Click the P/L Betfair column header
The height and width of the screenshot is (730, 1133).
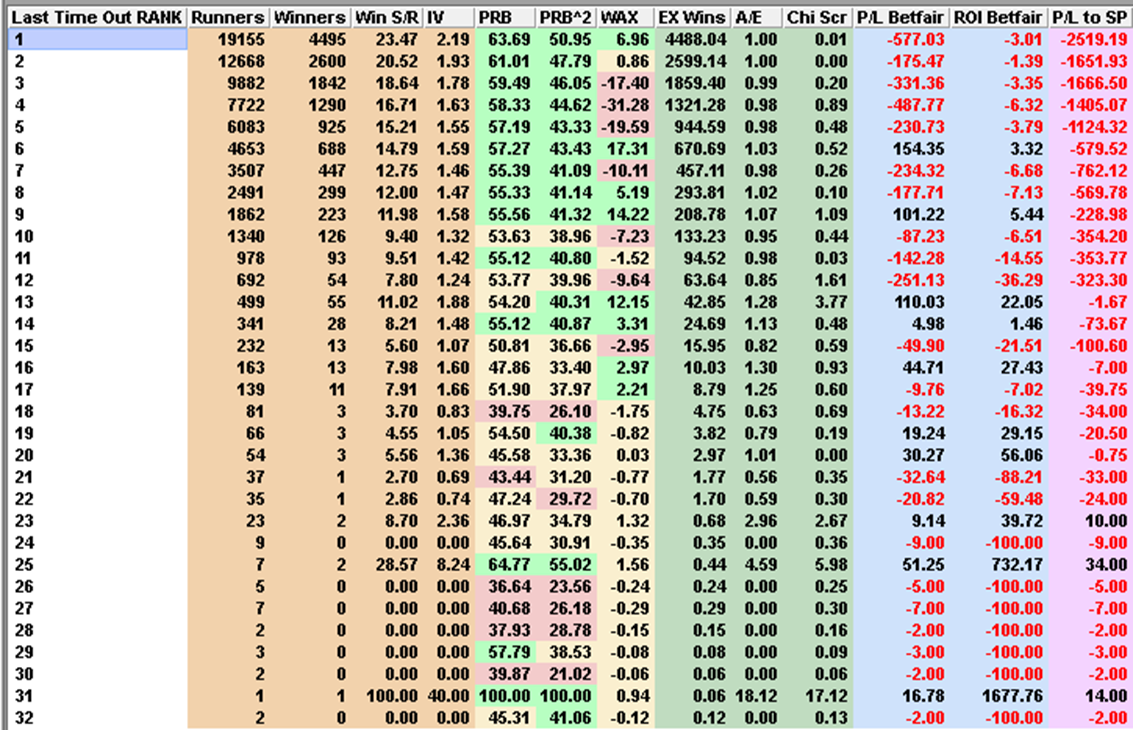click(901, 18)
